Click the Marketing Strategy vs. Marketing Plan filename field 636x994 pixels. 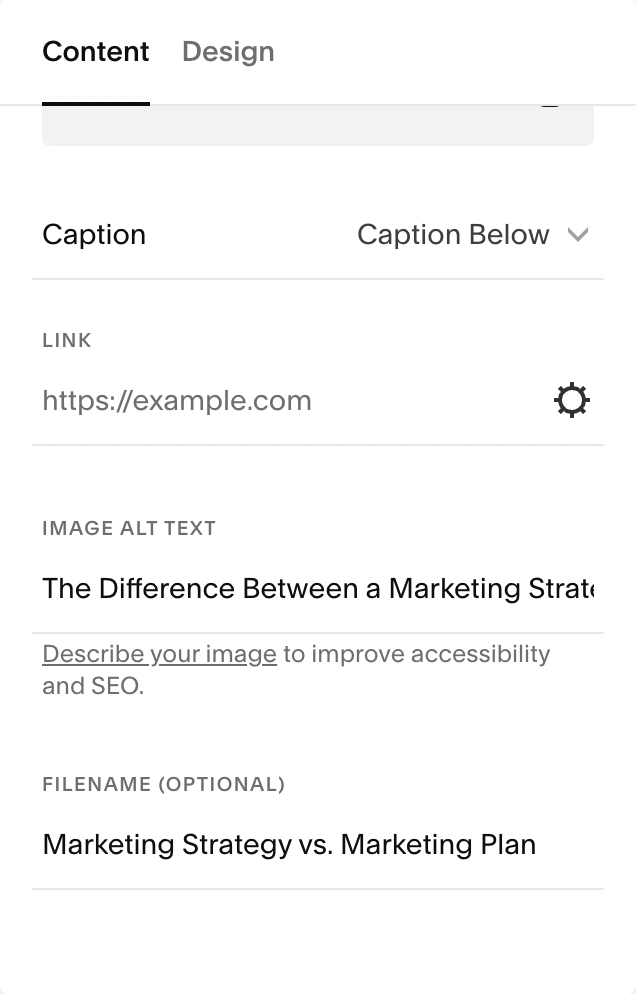(x=318, y=844)
